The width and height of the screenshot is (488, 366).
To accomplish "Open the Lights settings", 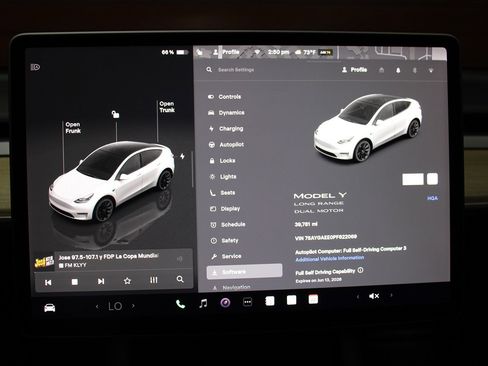I will (x=223, y=177).
